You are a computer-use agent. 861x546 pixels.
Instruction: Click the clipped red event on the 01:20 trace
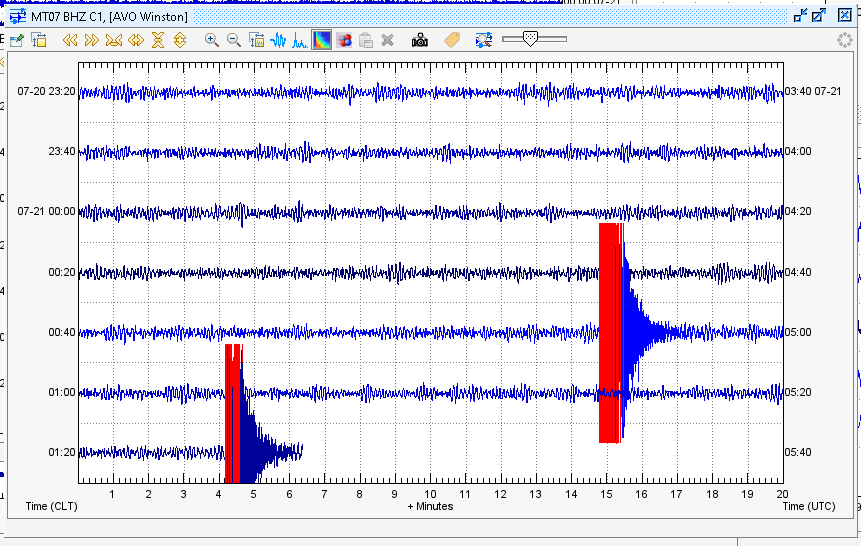point(233,413)
